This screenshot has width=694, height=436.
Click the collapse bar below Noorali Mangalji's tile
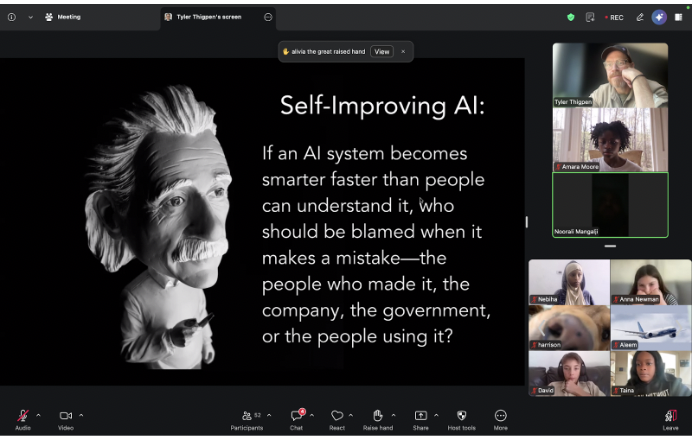coord(610,246)
